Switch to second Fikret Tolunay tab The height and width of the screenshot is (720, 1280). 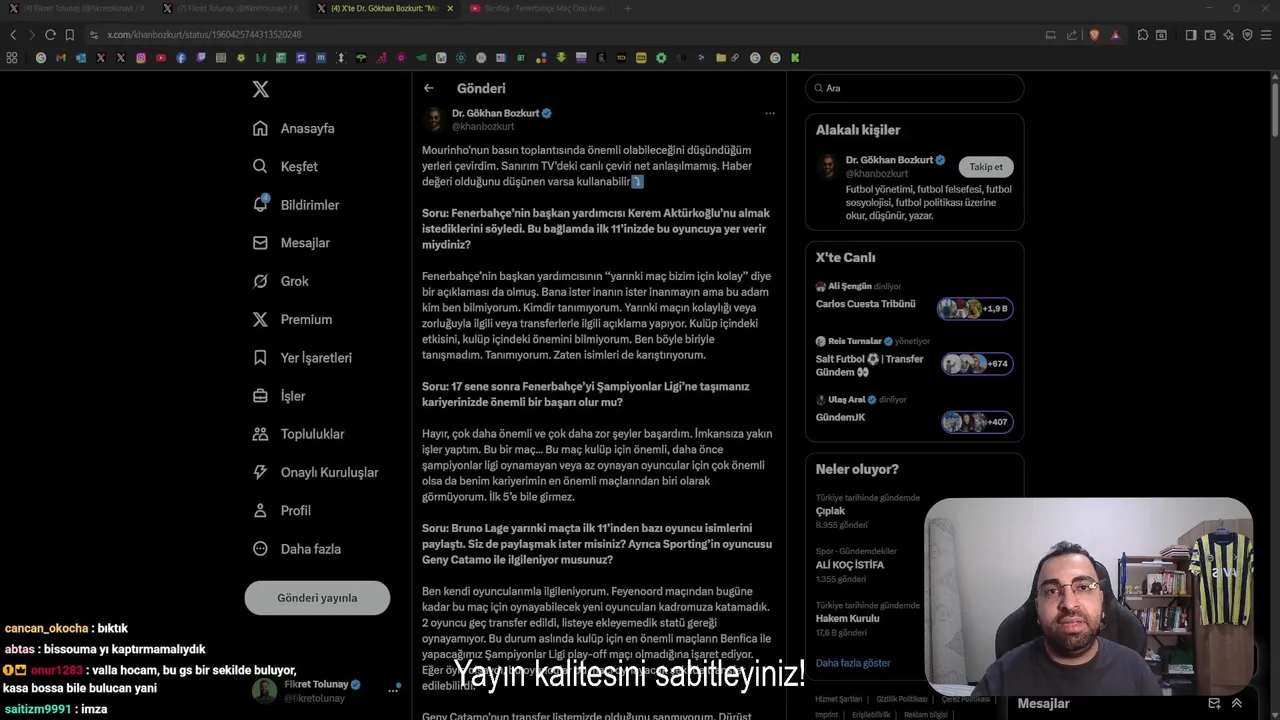(233, 8)
